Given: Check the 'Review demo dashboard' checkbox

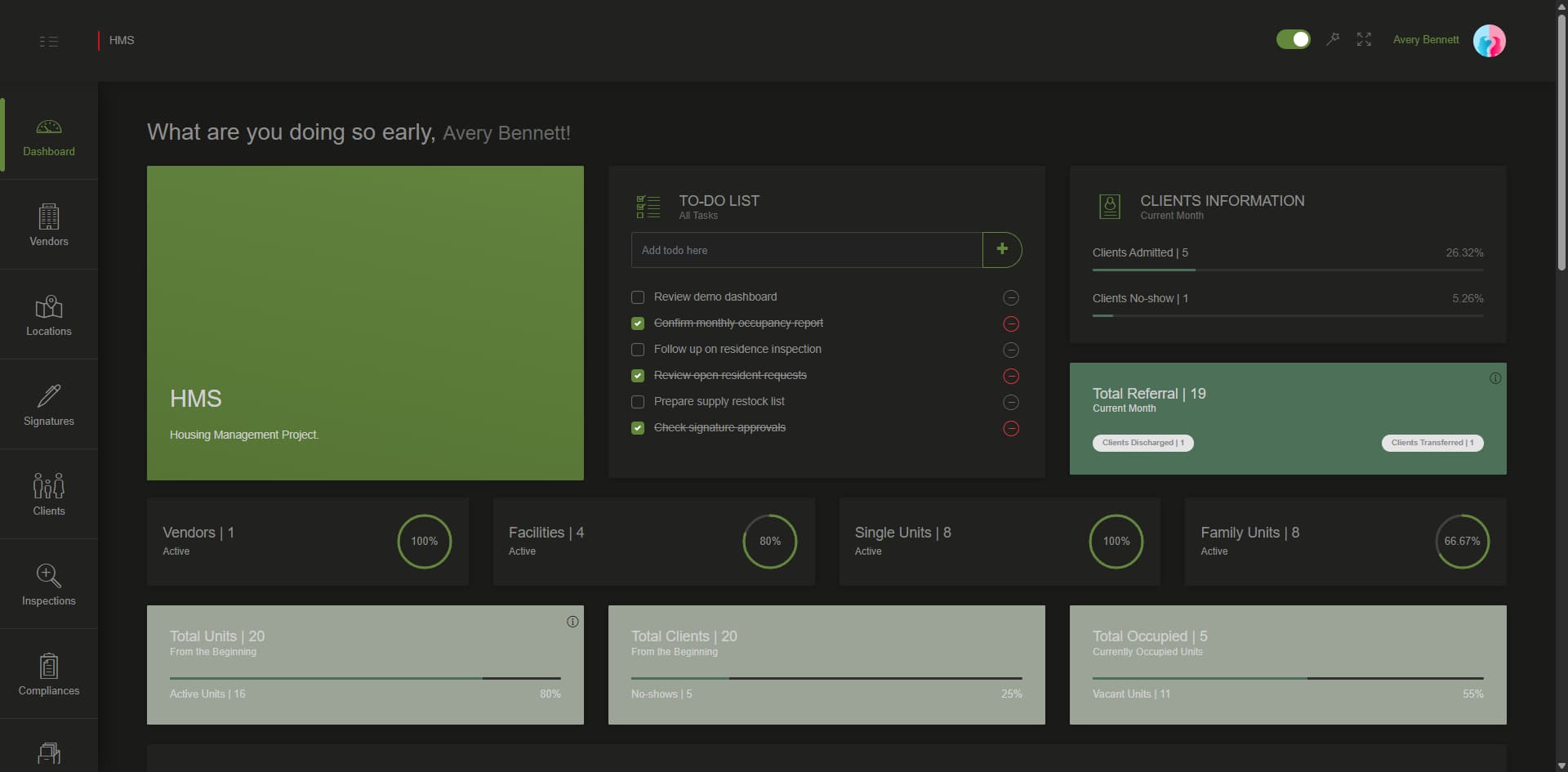Looking at the screenshot, I should pos(638,297).
